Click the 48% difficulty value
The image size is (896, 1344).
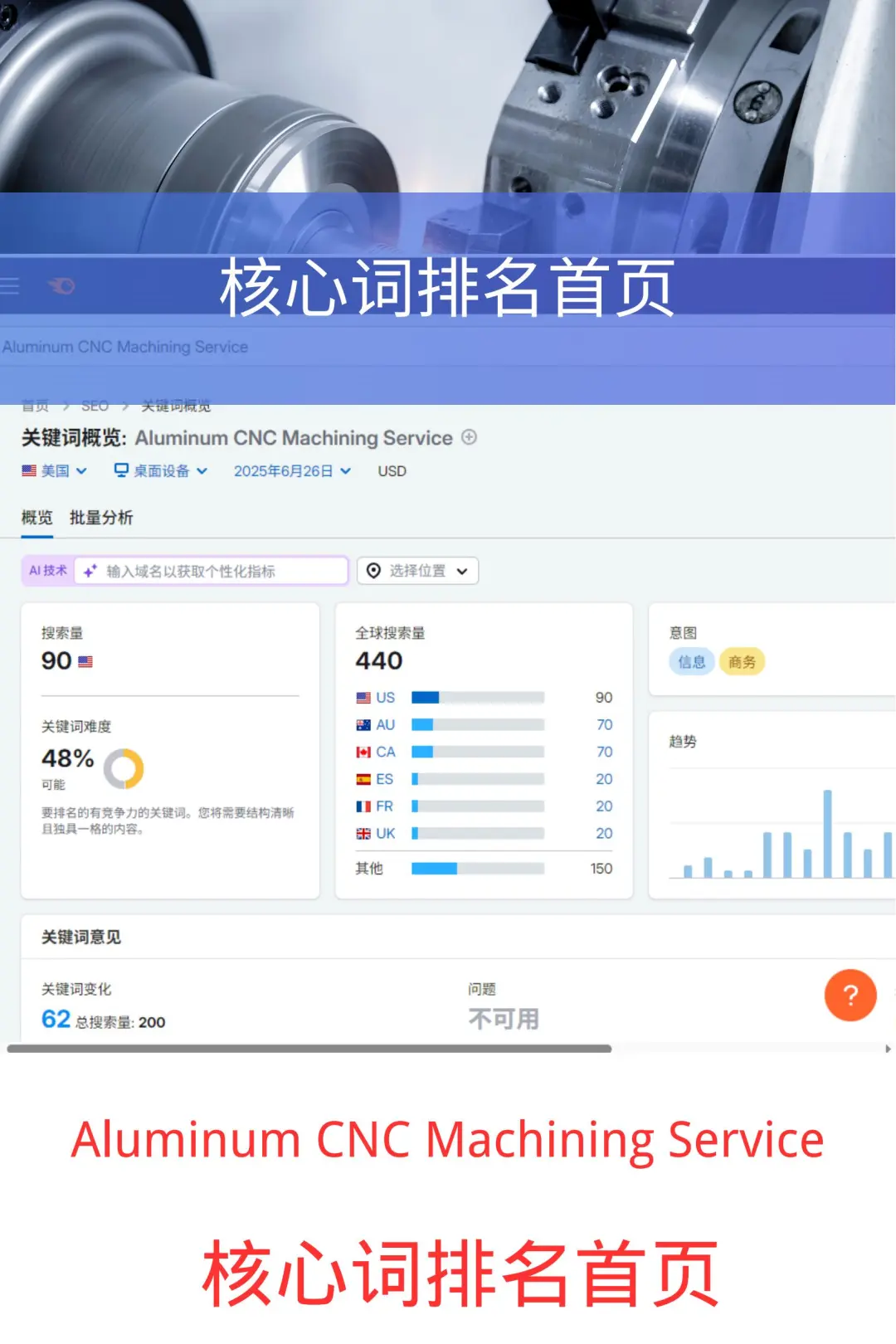[x=68, y=758]
